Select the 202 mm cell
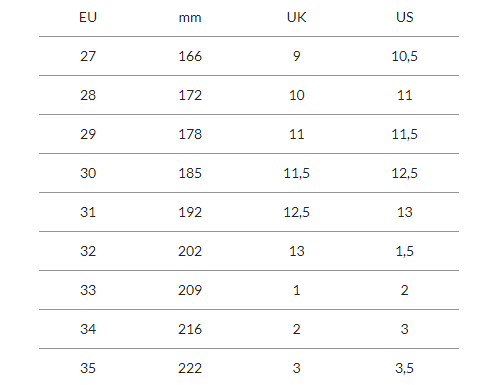Image resolution: width=487 pixels, height=385 pixels. (190, 251)
